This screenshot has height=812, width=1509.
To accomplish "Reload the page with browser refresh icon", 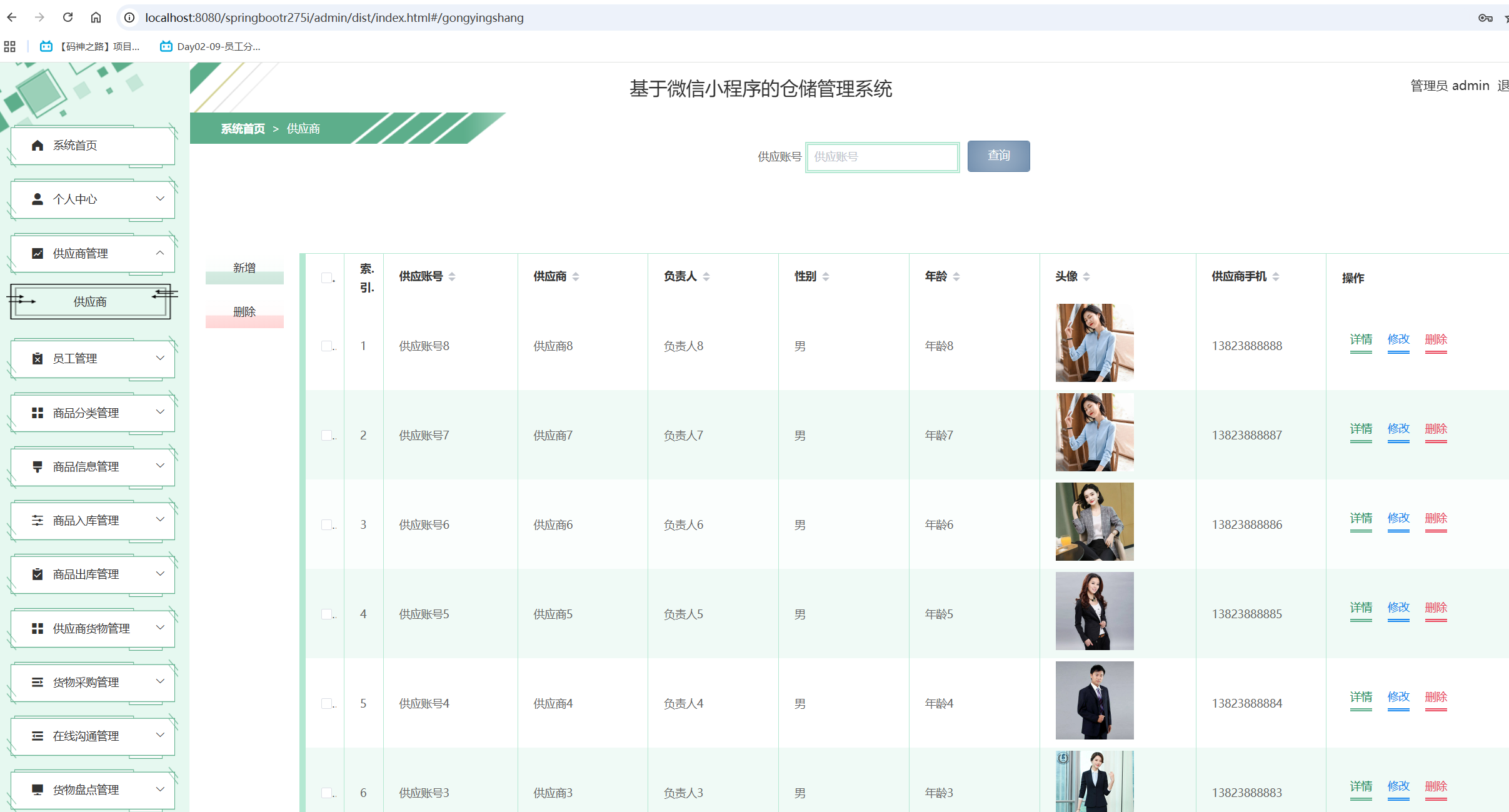I will [x=68, y=18].
